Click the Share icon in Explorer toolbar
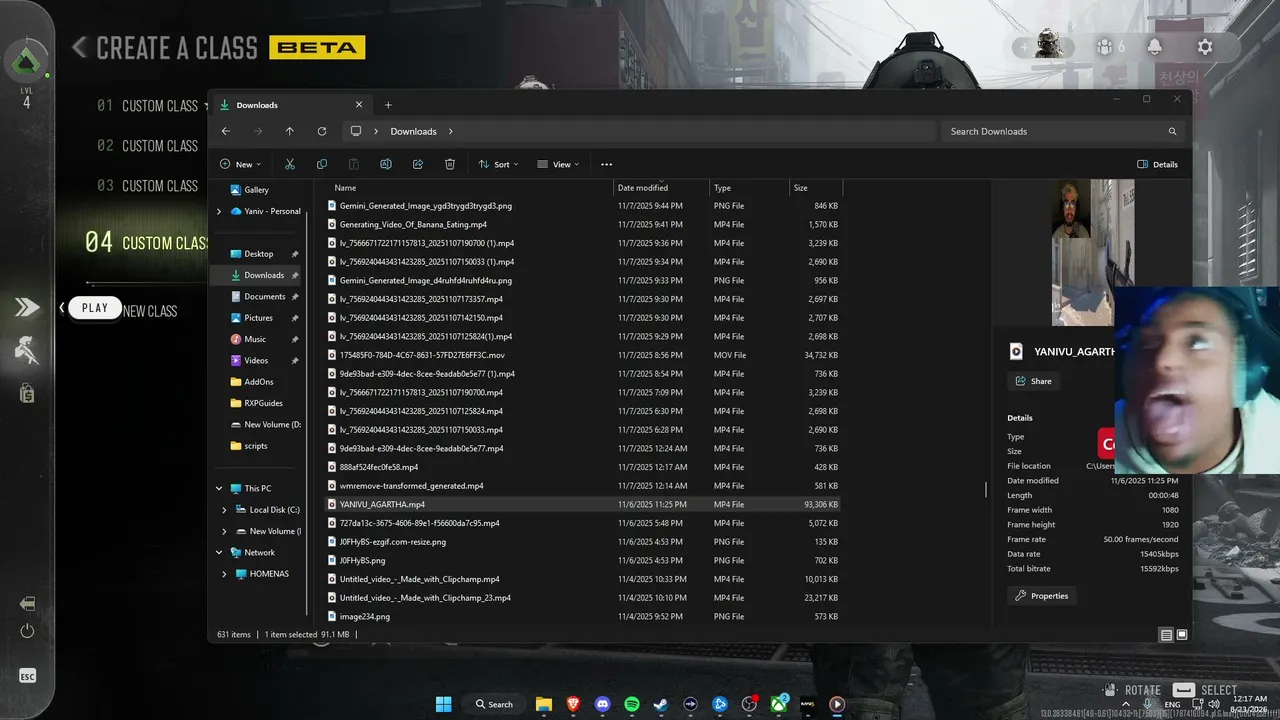The width and height of the screenshot is (1280, 720). (418, 164)
